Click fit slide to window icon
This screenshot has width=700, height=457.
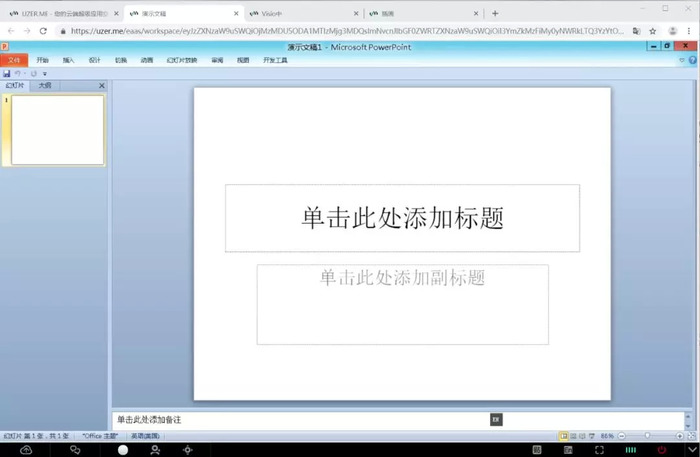tap(692, 436)
